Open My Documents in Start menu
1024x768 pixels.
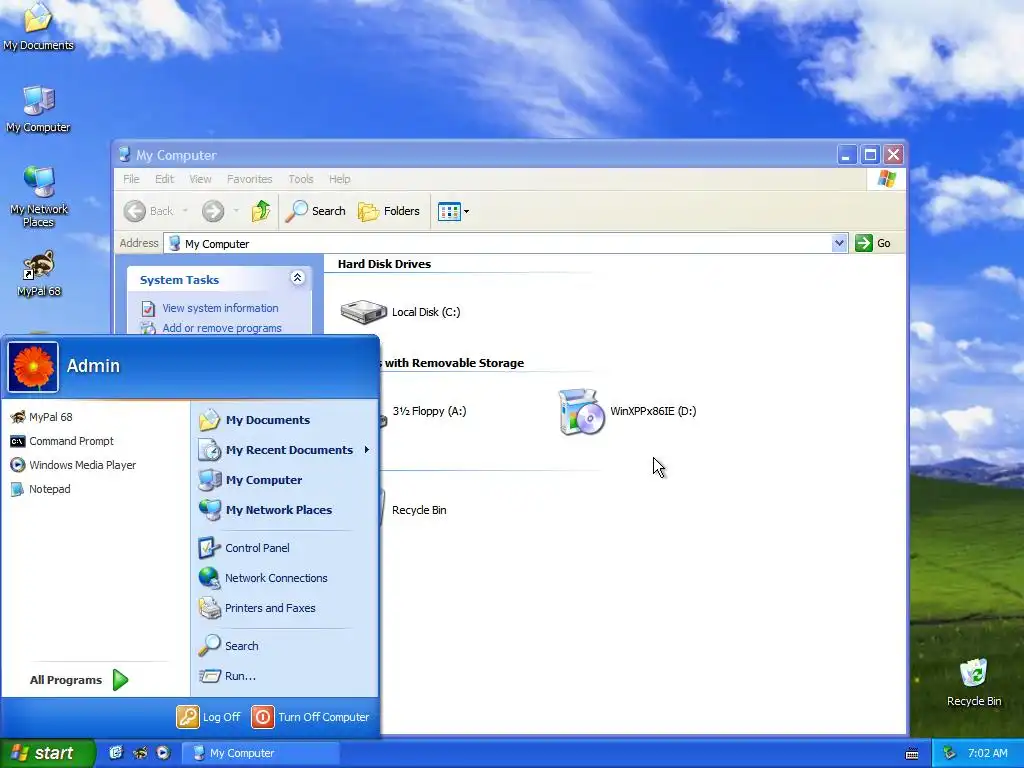click(x=254, y=420)
